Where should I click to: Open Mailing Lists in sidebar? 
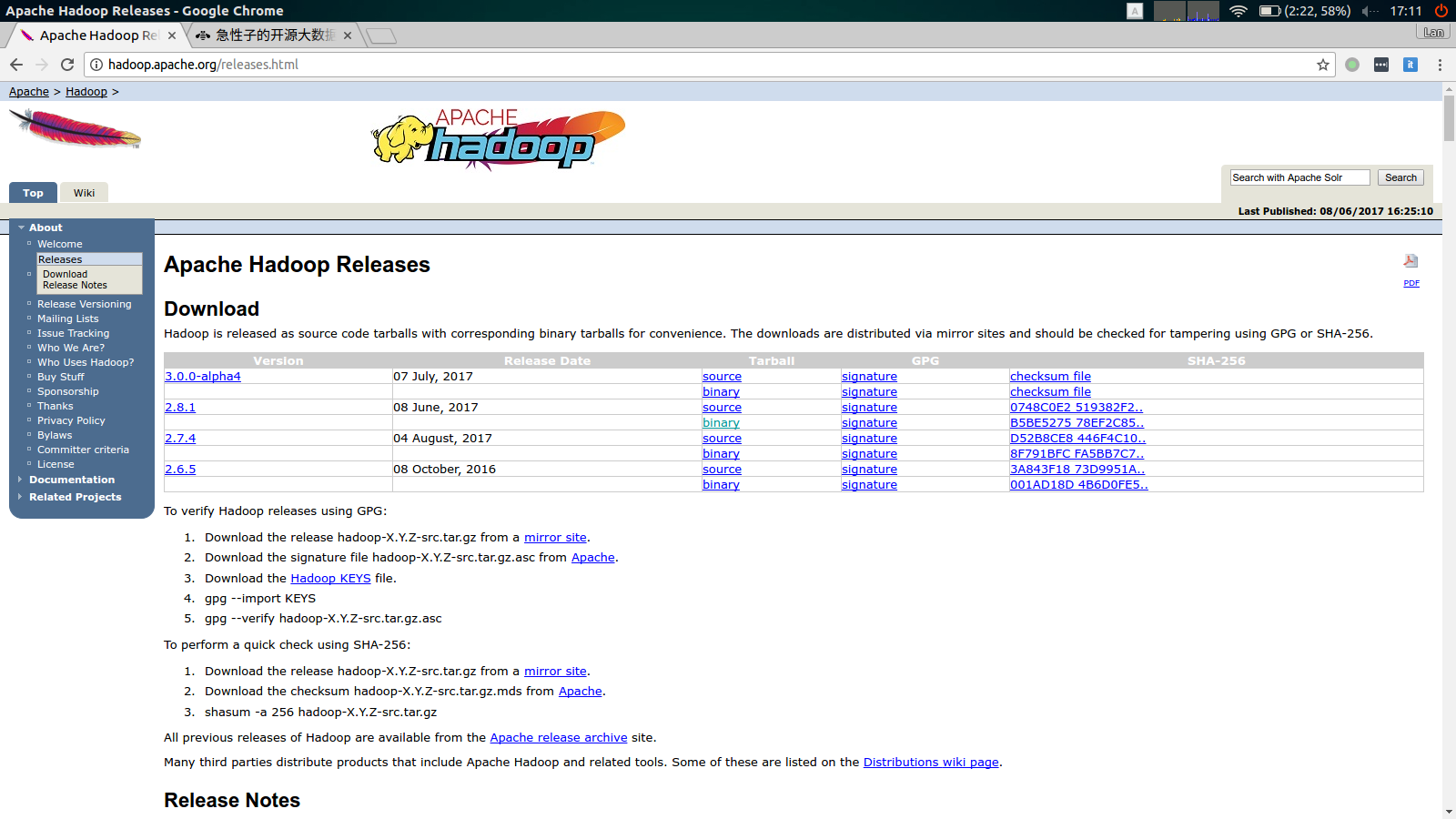click(x=68, y=318)
